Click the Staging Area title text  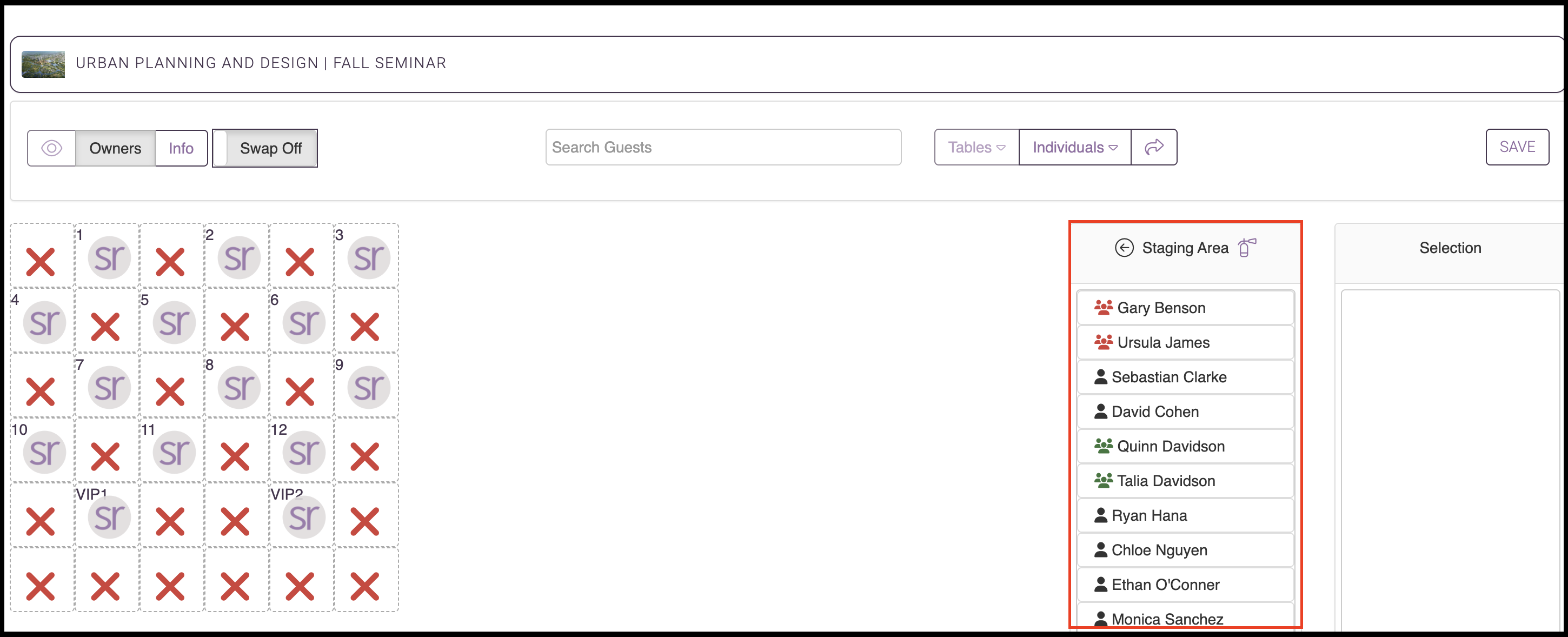click(x=1185, y=248)
